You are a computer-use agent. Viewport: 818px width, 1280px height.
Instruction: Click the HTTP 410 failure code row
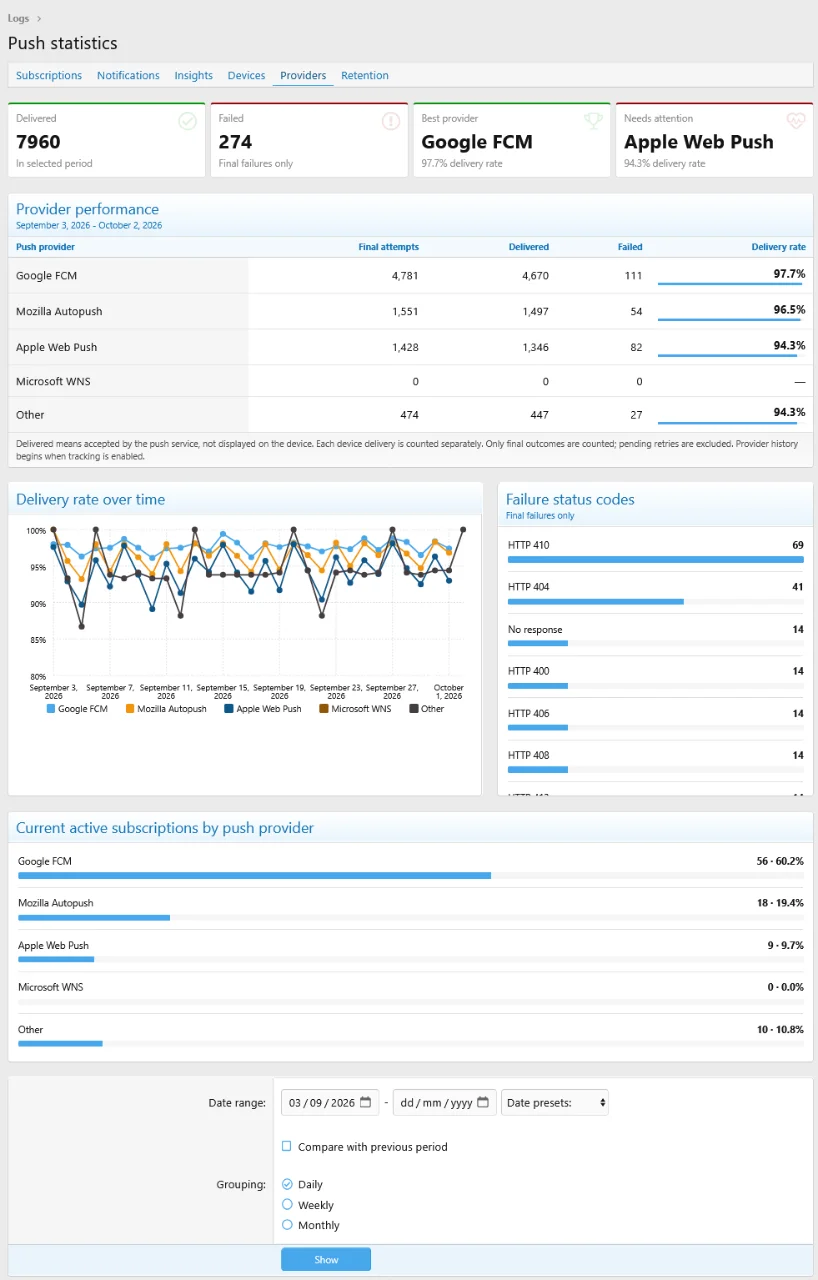point(655,551)
